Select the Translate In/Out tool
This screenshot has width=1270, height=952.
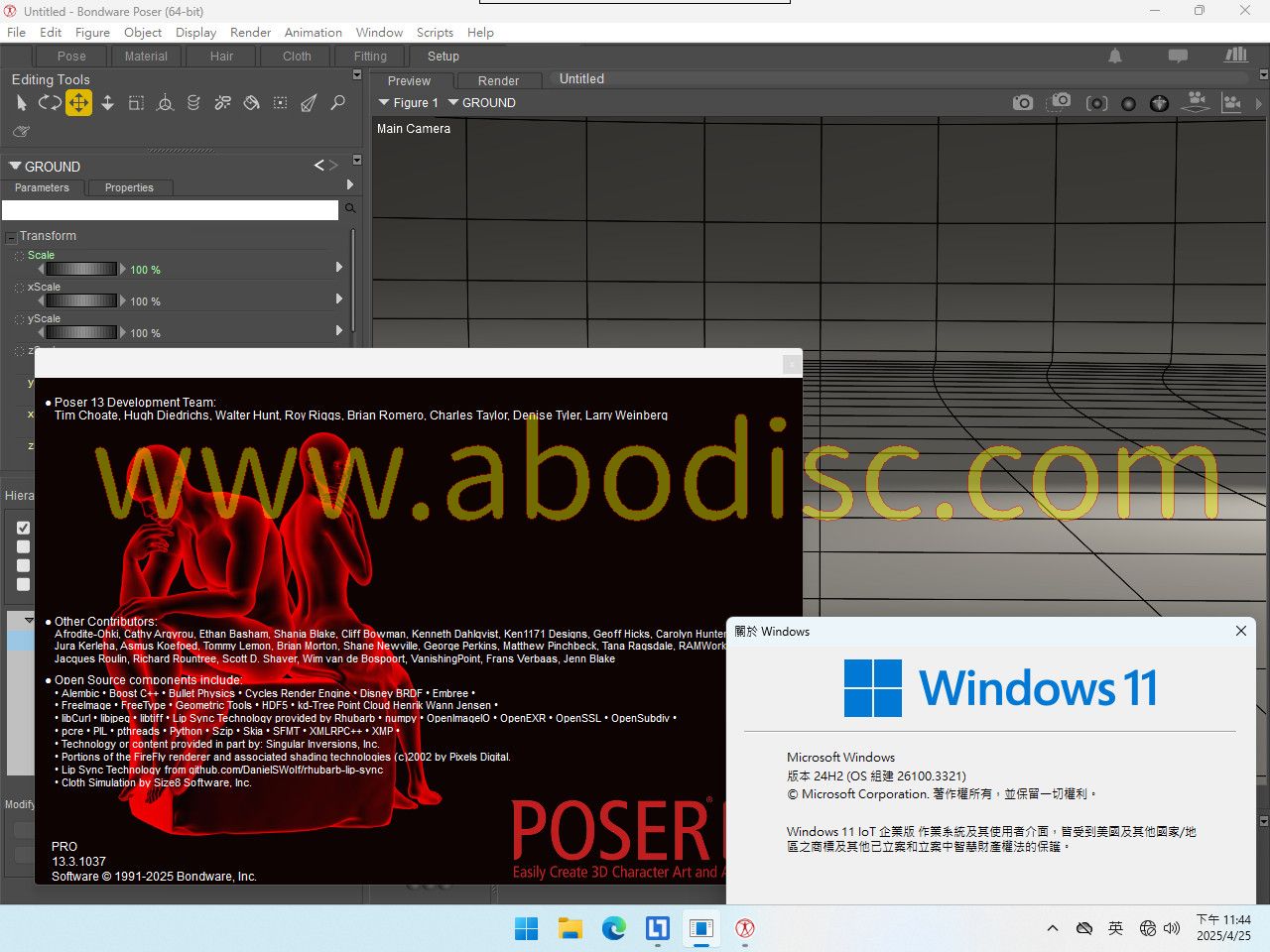point(107,102)
